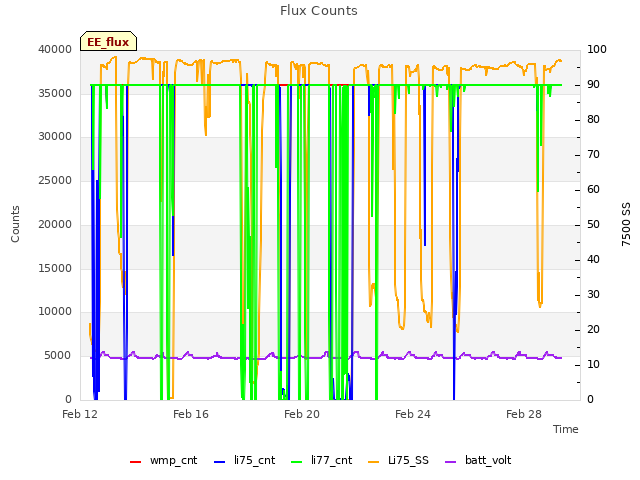Viewport: 640px width, 480px height.
Task: Click the red wmp_cnt legend swatch
Action: click(x=135, y=462)
